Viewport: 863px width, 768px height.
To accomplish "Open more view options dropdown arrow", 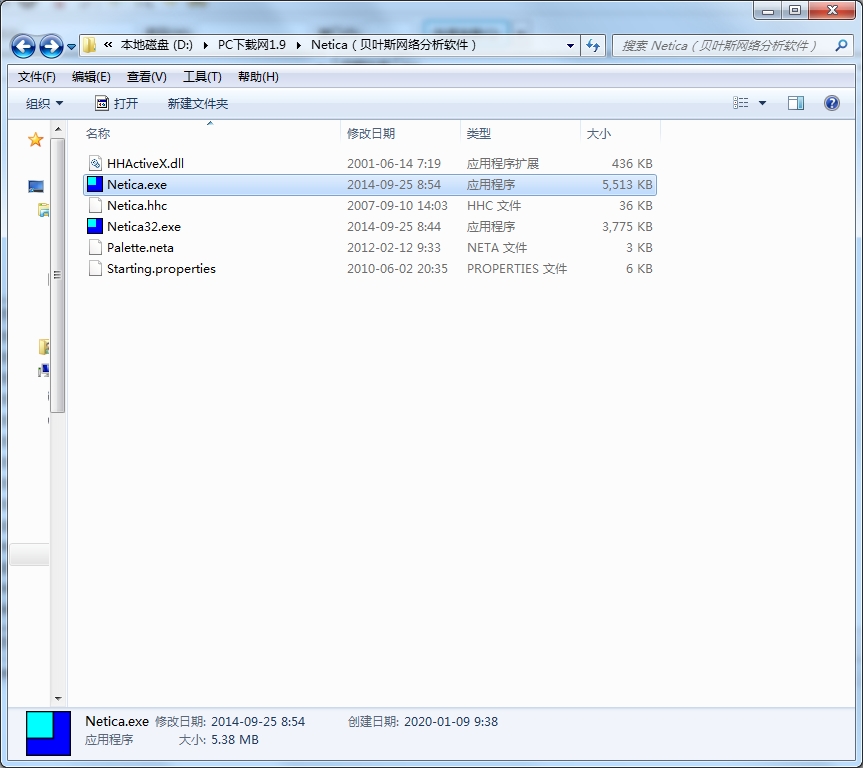I will (x=762, y=103).
